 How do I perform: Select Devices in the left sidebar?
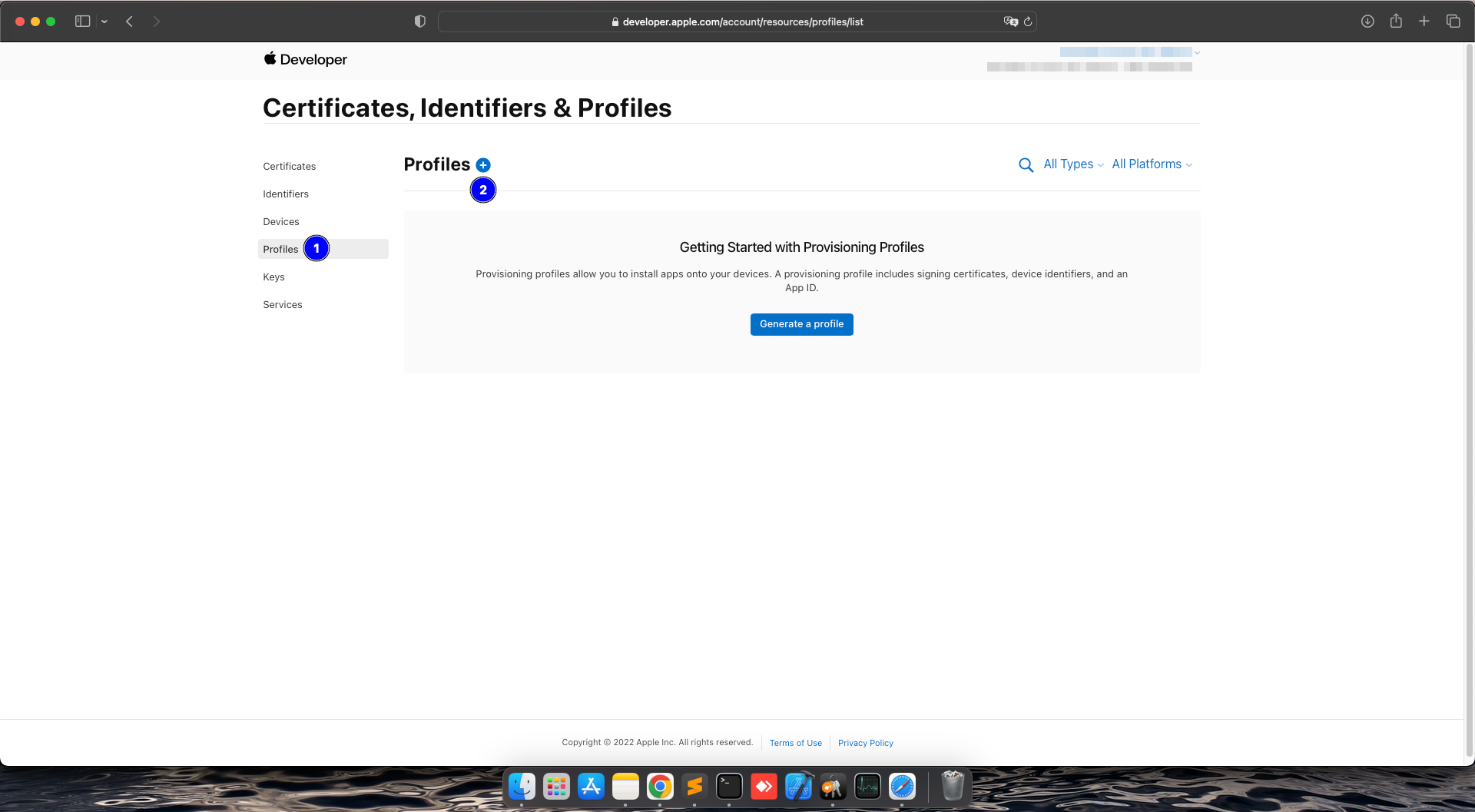click(281, 222)
